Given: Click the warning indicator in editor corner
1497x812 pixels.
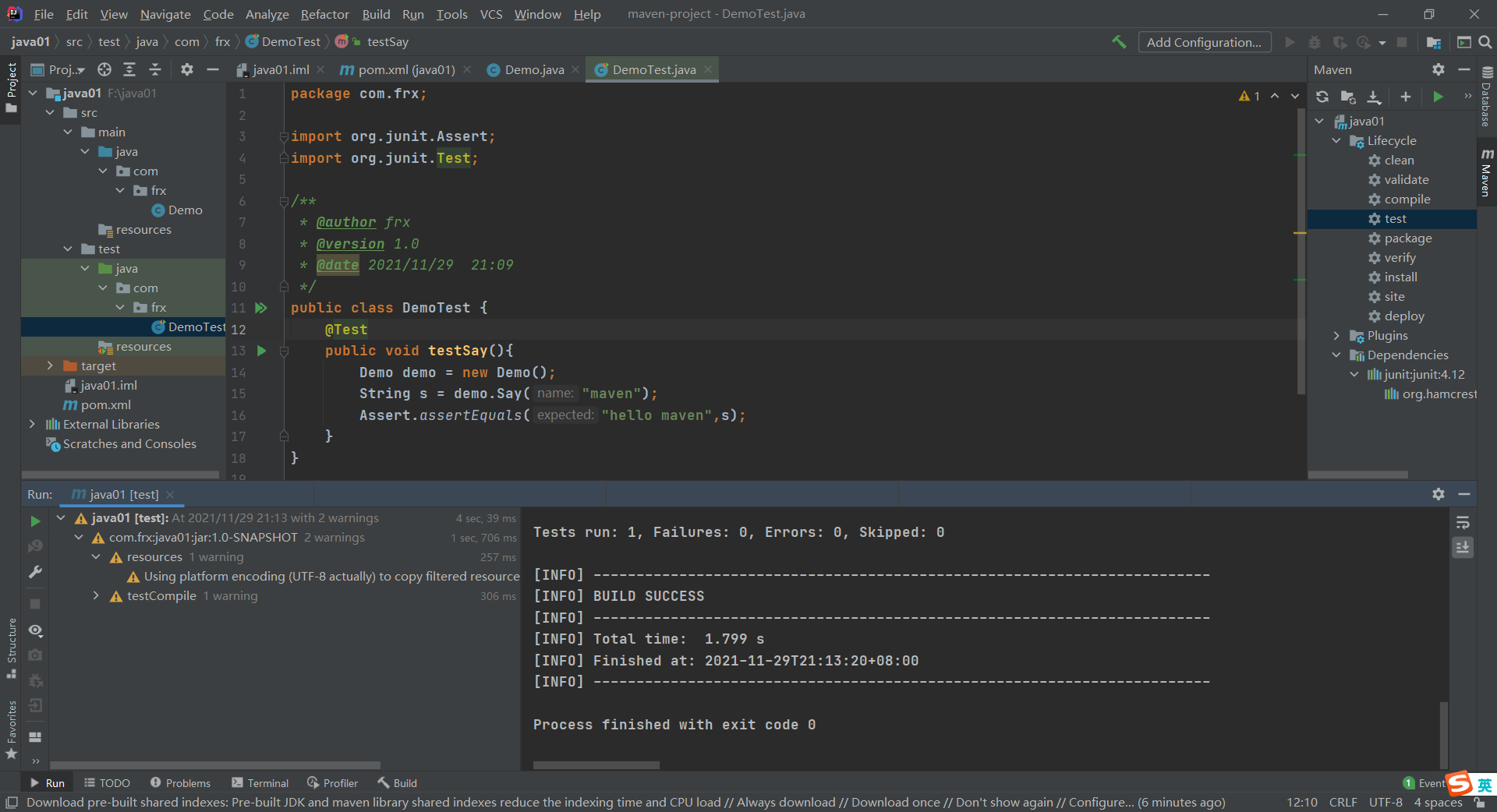Looking at the screenshot, I should point(1249,96).
